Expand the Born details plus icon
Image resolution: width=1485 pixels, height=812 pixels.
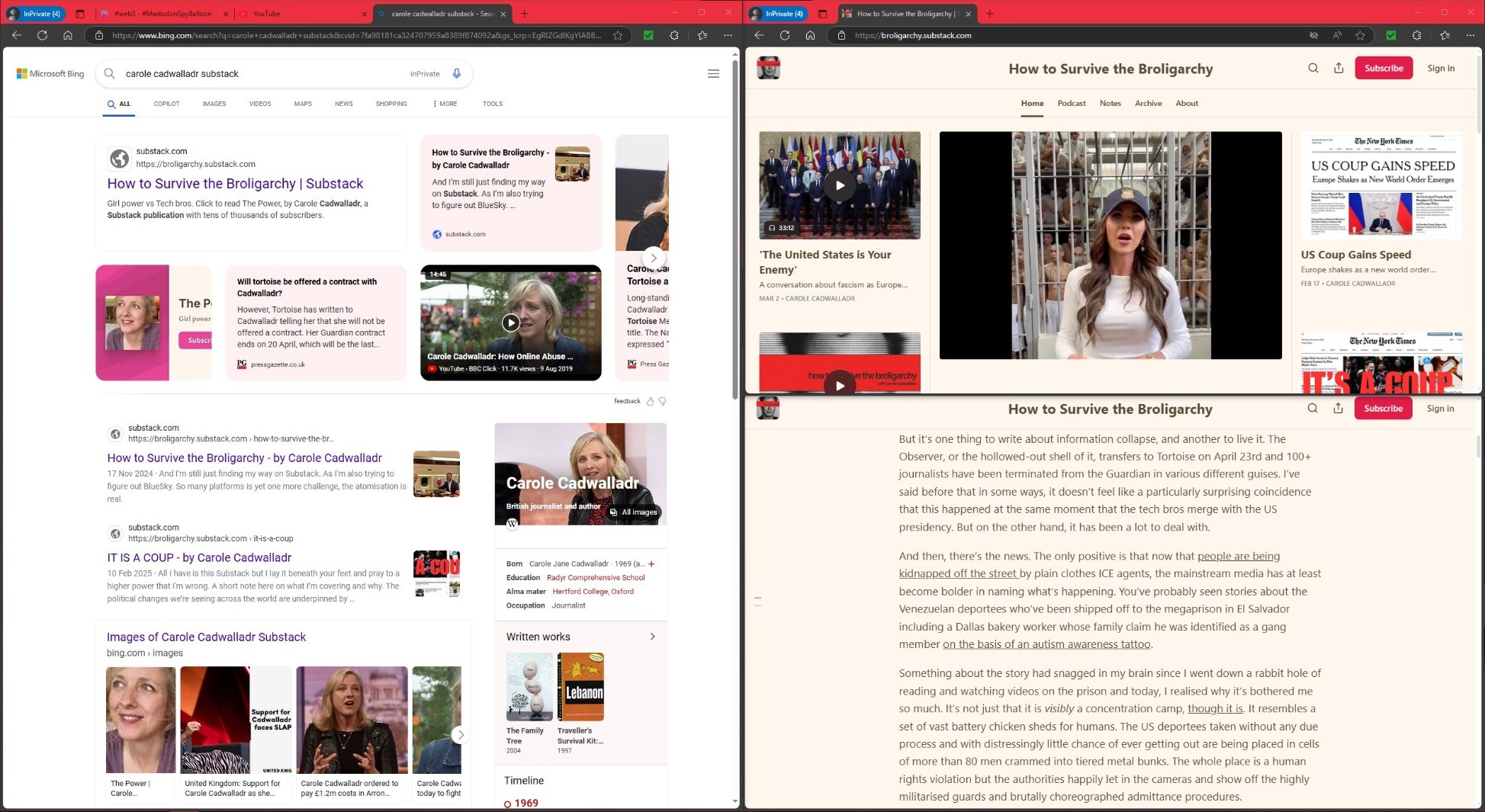point(651,564)
